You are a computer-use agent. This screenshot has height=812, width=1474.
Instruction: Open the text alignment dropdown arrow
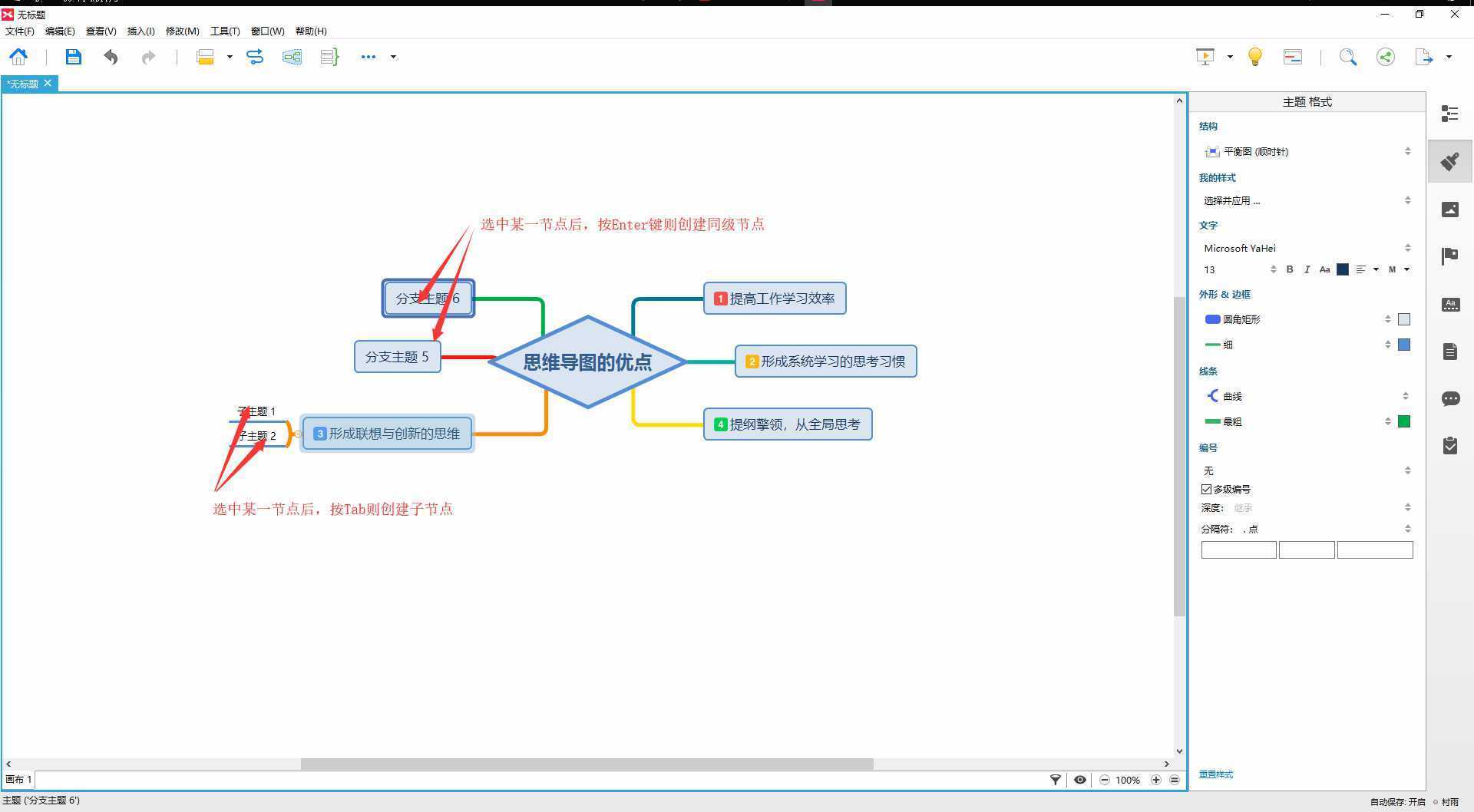(x=1376, y=269)
